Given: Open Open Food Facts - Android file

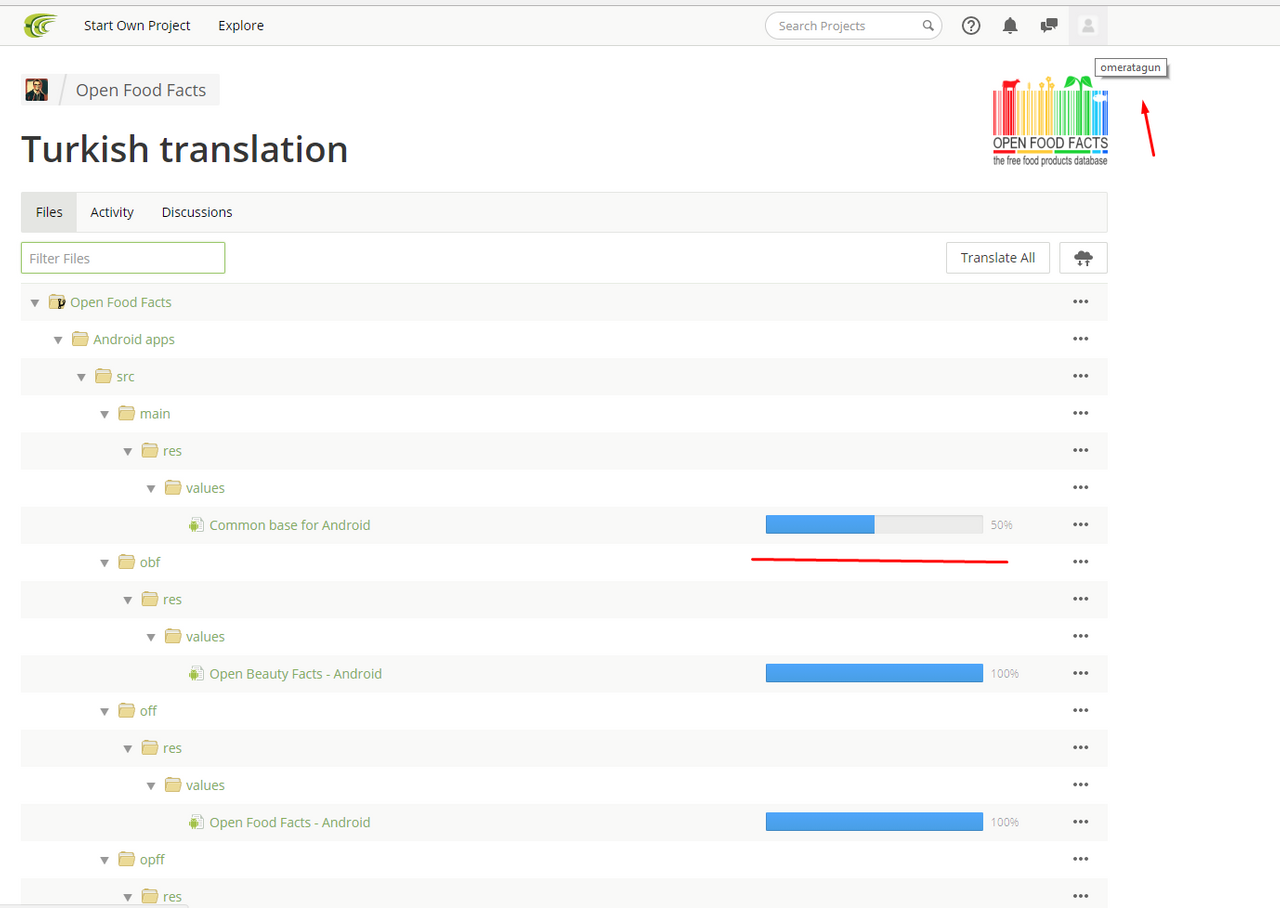Looking at the screenshot, I should point(290,822).
